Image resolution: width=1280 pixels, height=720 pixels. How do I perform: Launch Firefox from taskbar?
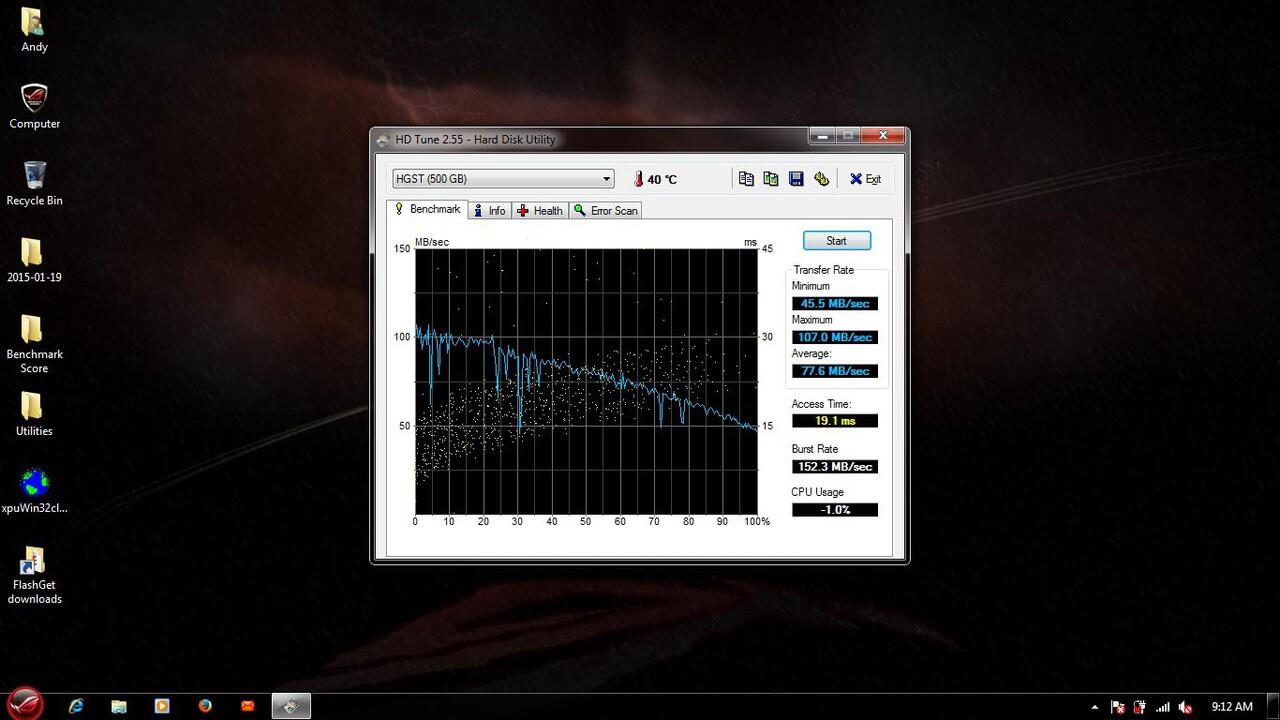pyautogui.click(x=205, y=706)
